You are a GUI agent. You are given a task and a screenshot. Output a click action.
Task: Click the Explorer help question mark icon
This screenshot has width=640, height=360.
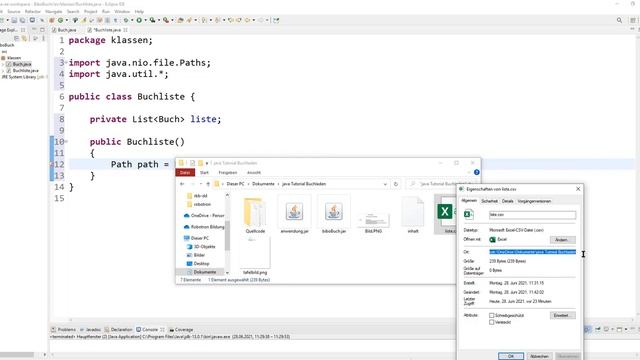point(476,172)
